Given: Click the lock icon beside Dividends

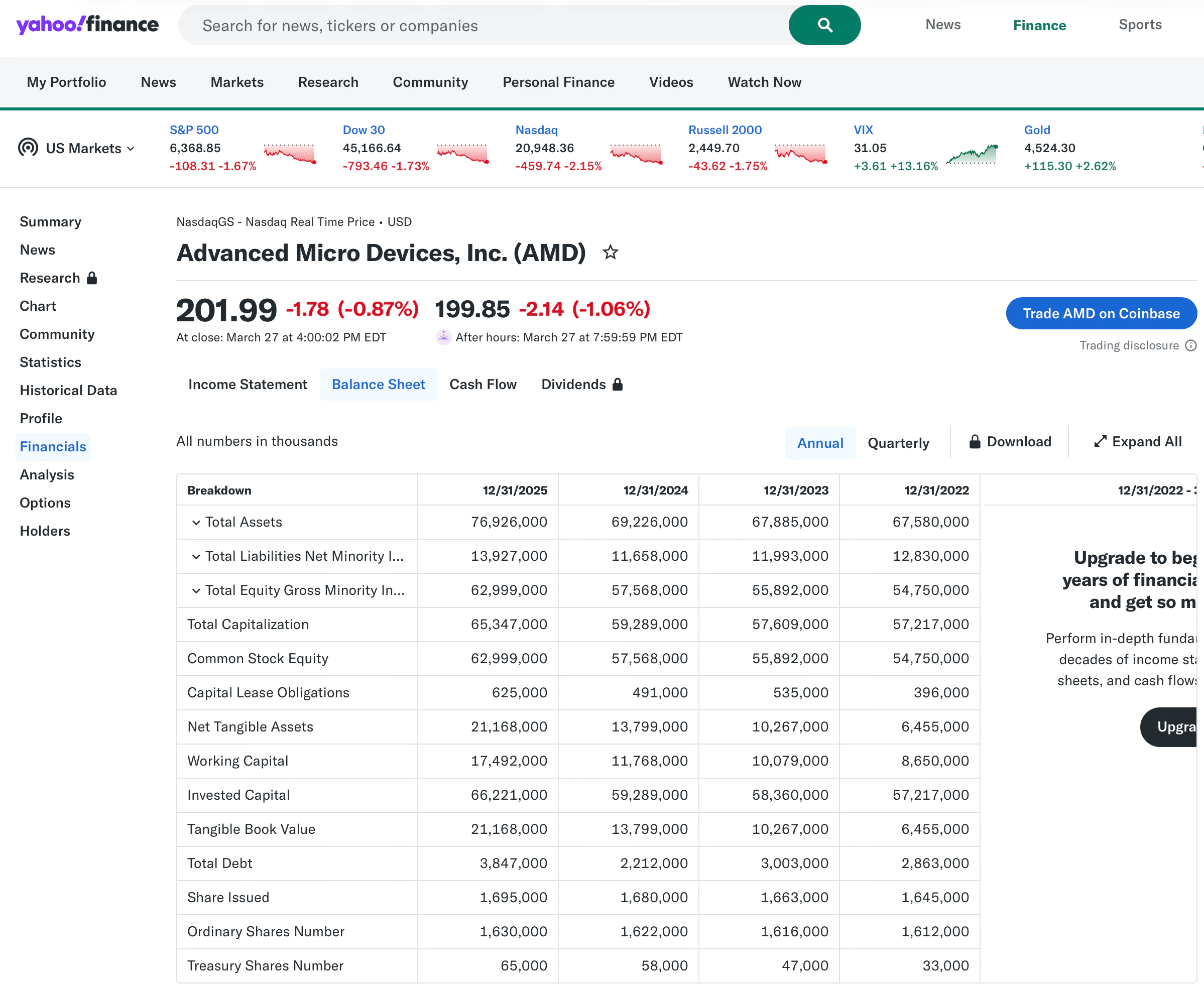Looking at the screenshot, I should point(618,385).
